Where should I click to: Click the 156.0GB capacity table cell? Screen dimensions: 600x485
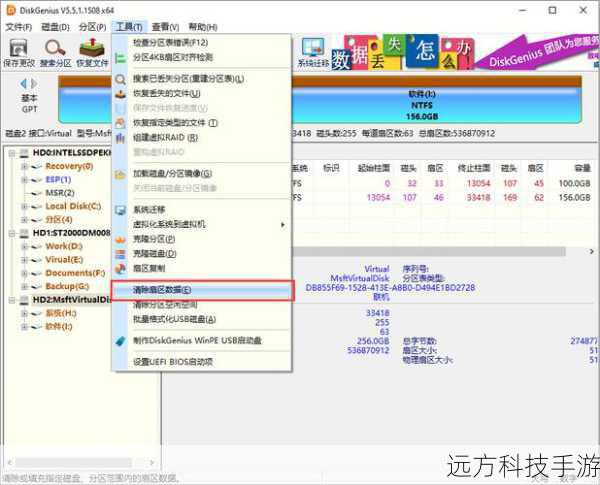tap(574, 198)
